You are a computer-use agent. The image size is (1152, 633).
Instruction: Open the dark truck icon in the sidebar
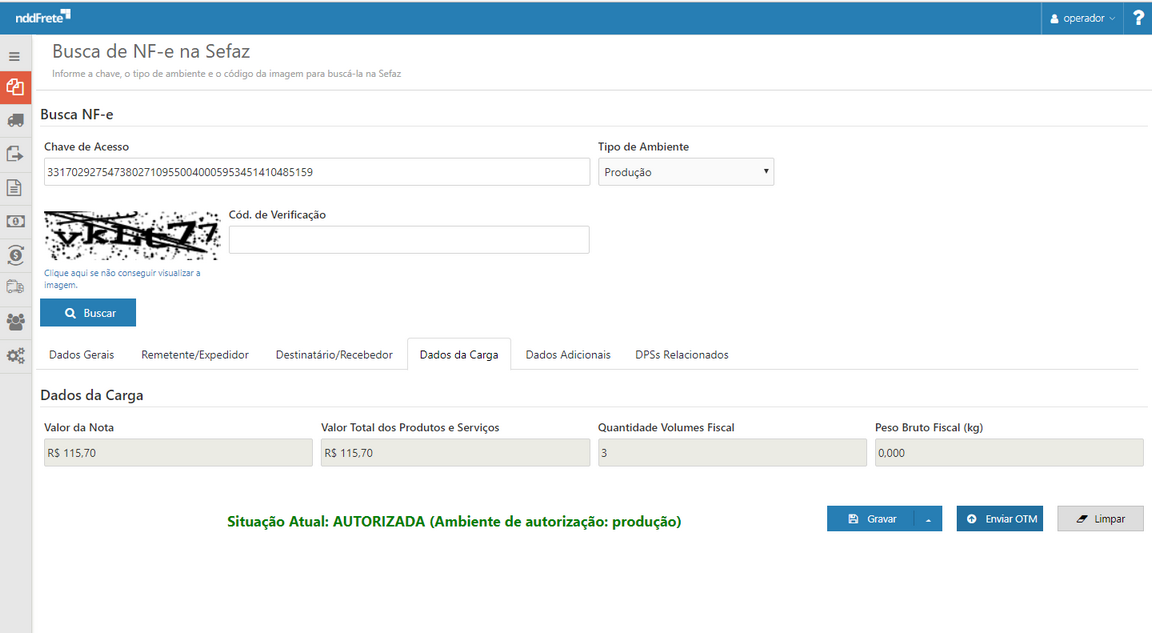click(15, 120)
